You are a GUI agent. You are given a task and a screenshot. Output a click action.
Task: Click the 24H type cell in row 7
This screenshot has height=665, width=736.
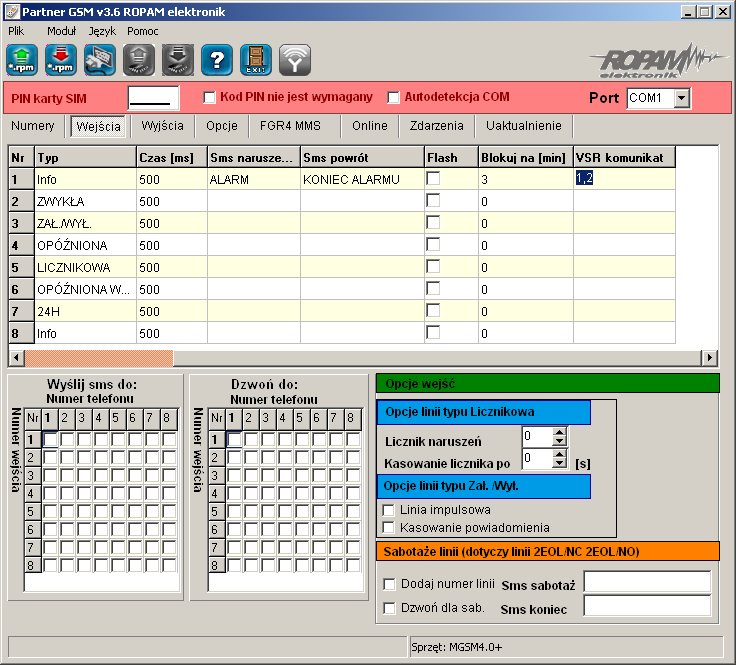(x=85, y=311)
